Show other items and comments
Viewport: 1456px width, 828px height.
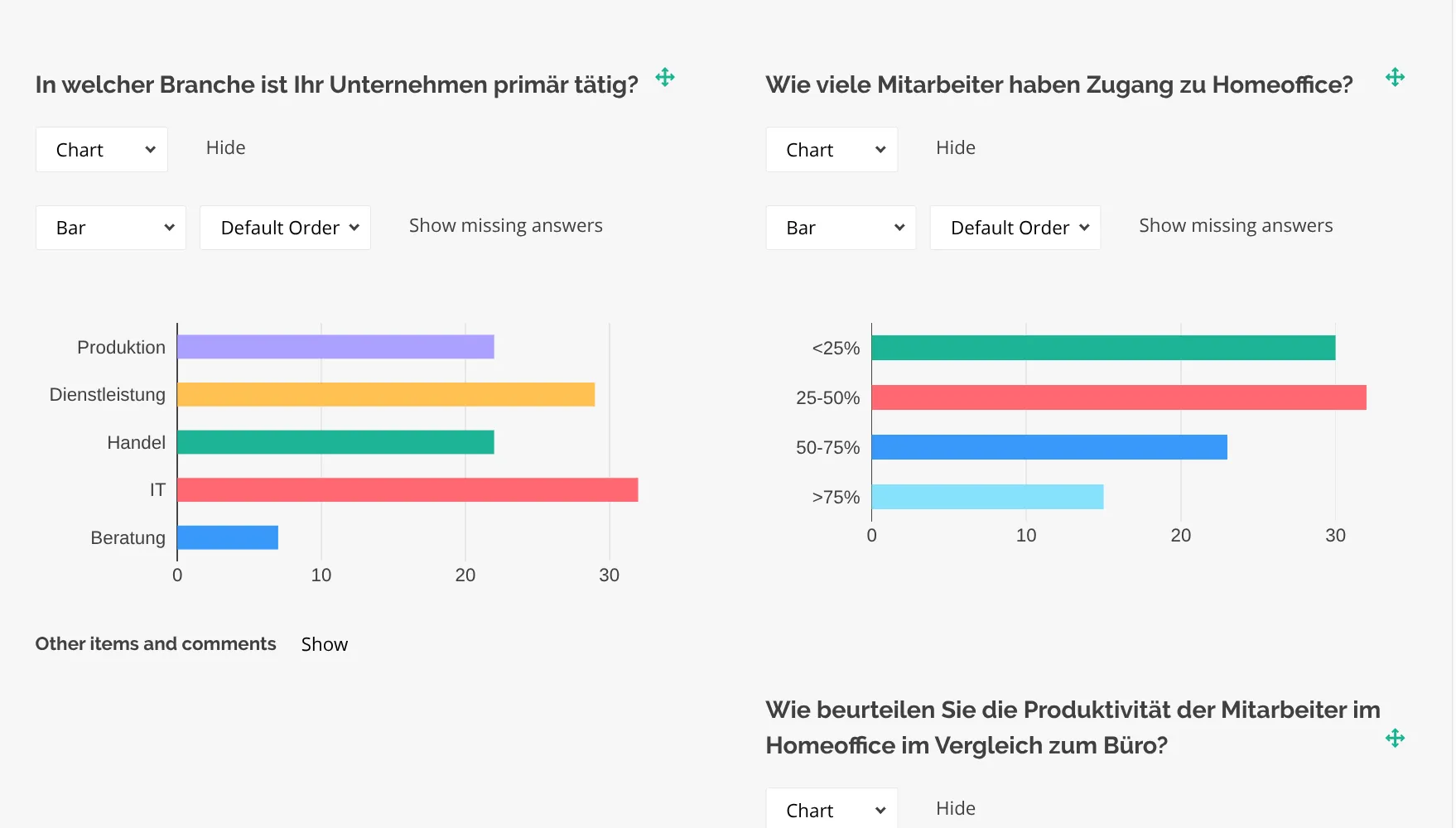(x=324, y=644)
